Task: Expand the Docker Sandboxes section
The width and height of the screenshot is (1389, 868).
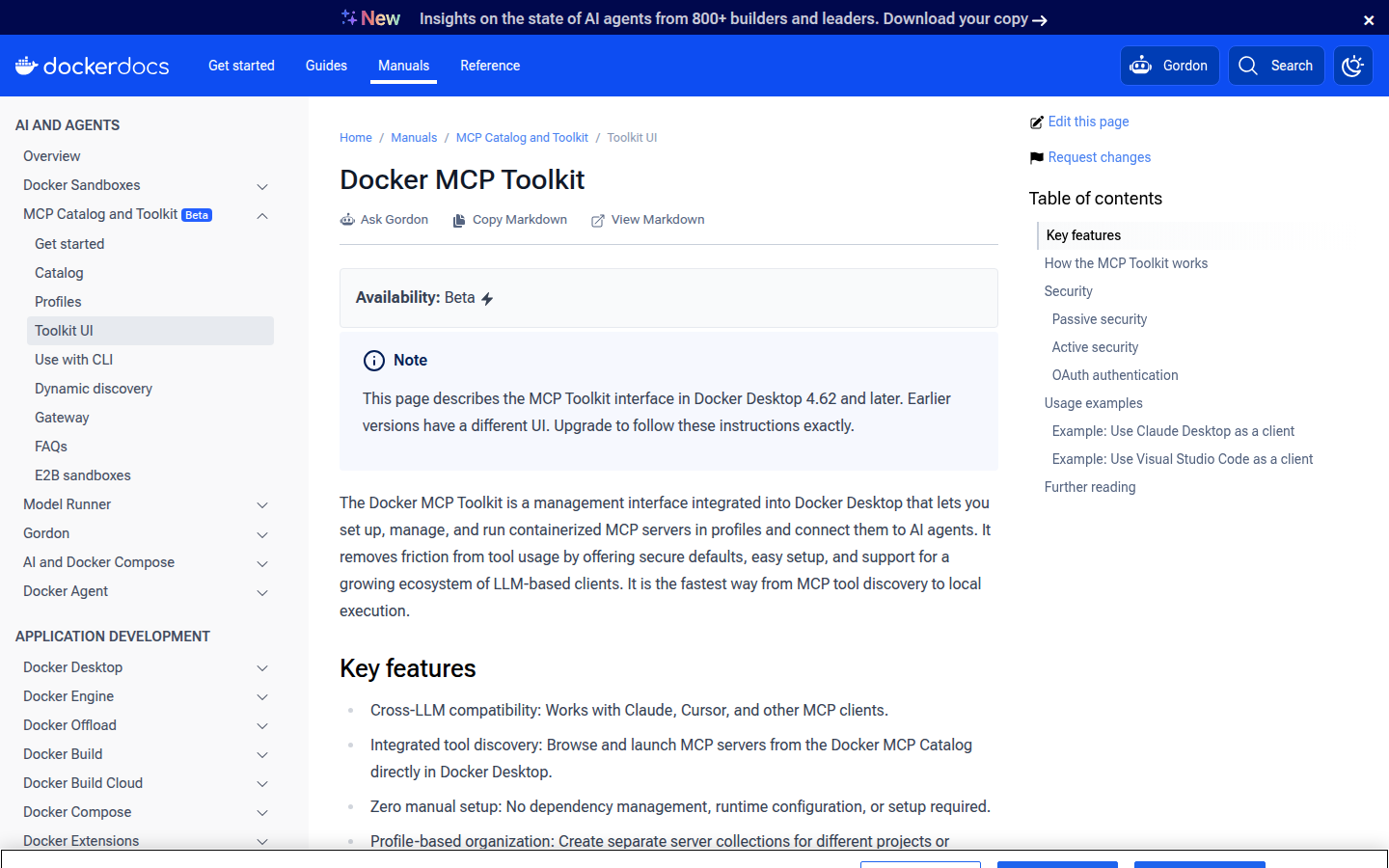Action: pyautogui.click(x=262, y=186)
